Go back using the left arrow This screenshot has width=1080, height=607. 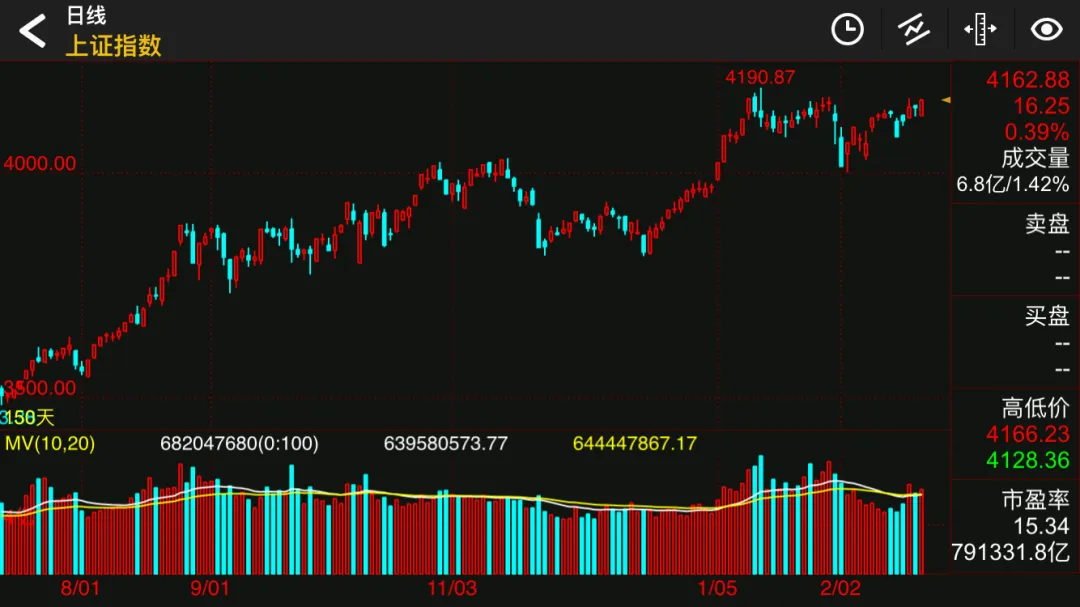[32, 31]
